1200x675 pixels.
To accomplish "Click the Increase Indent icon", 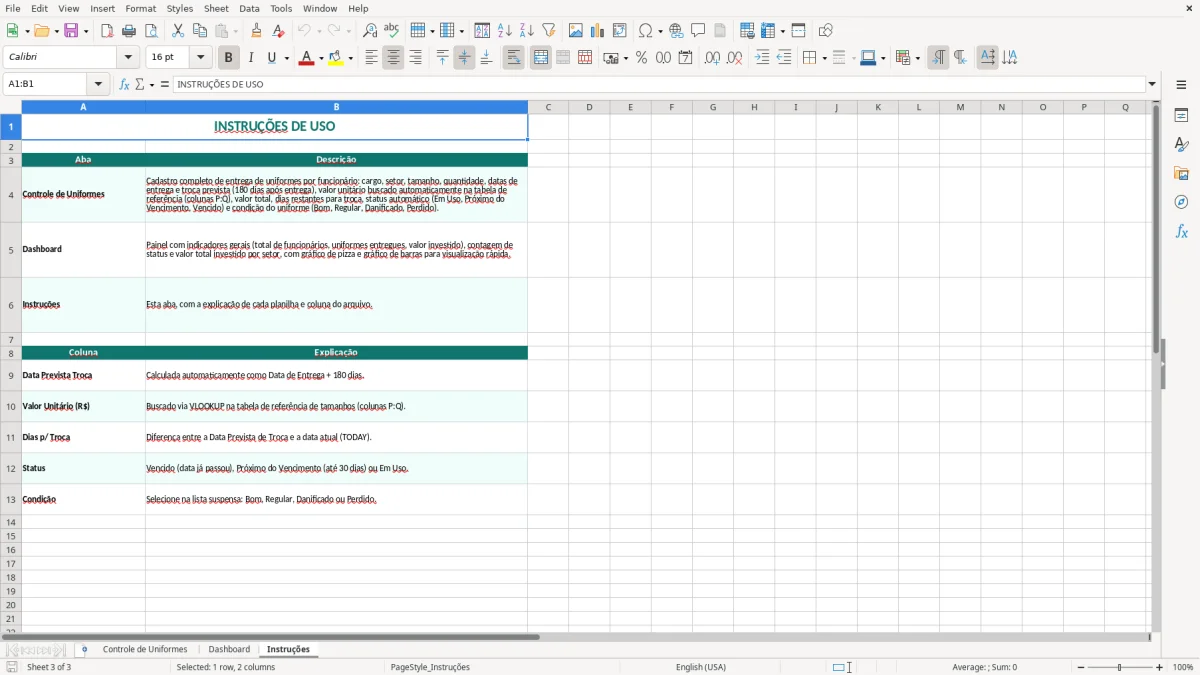I will coord(762,58).
